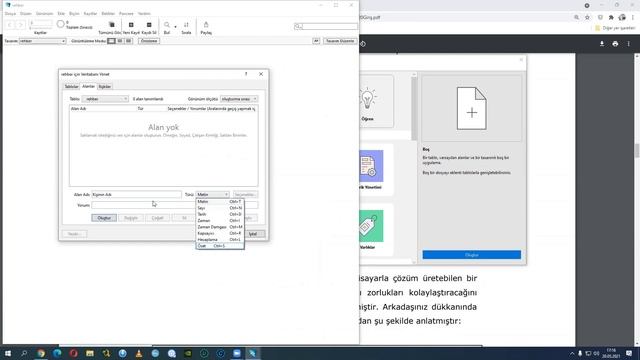Choose Hesaplama from field type list

point(220,240)
